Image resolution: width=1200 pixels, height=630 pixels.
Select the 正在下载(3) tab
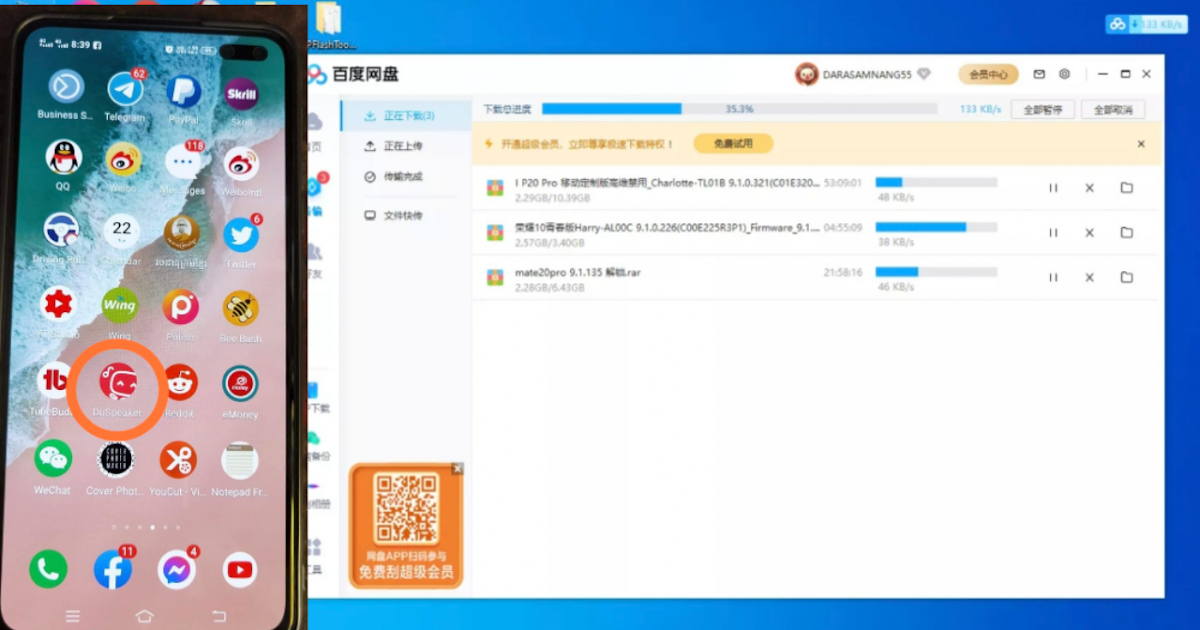click(405, 116)
